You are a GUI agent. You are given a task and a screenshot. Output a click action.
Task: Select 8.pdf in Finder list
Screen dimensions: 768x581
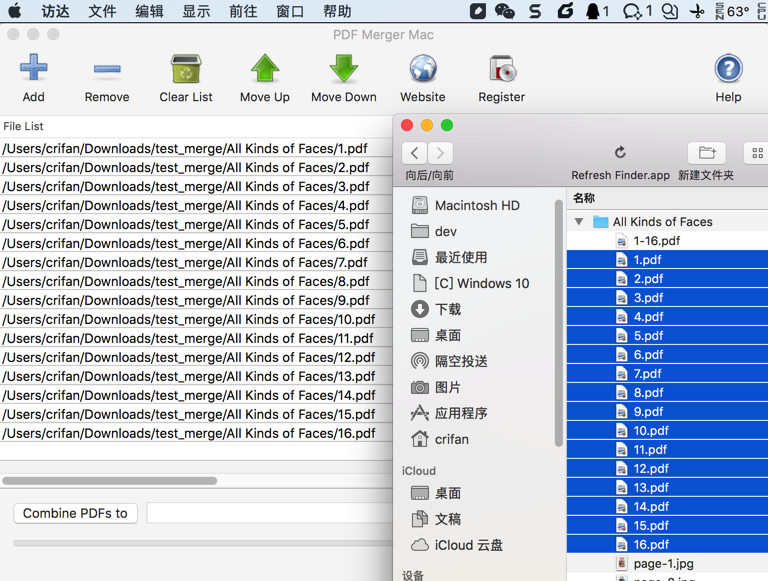pyautogui.click(x=667, y=392)
